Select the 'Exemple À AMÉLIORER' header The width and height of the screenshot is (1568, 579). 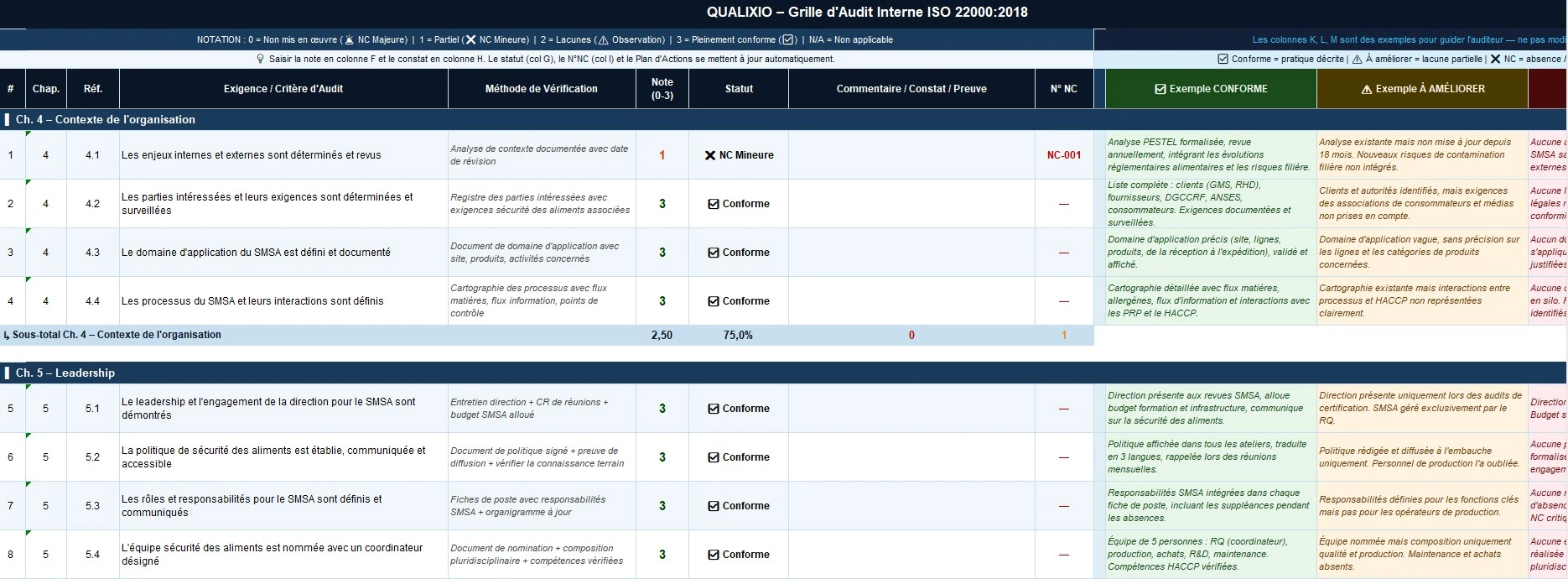coord(1422,88)
